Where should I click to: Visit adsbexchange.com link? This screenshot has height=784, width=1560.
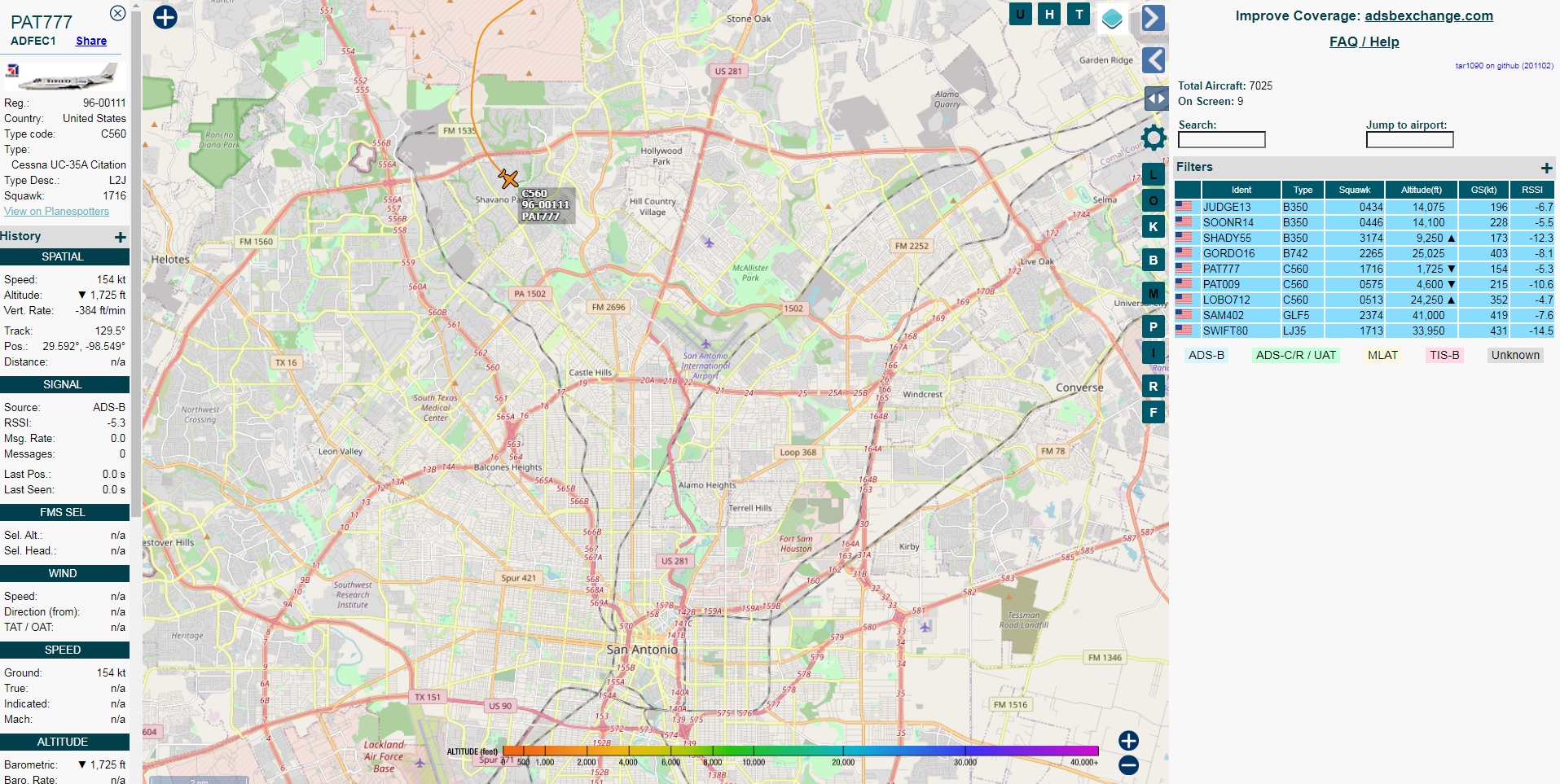[x=1429, y=15]
